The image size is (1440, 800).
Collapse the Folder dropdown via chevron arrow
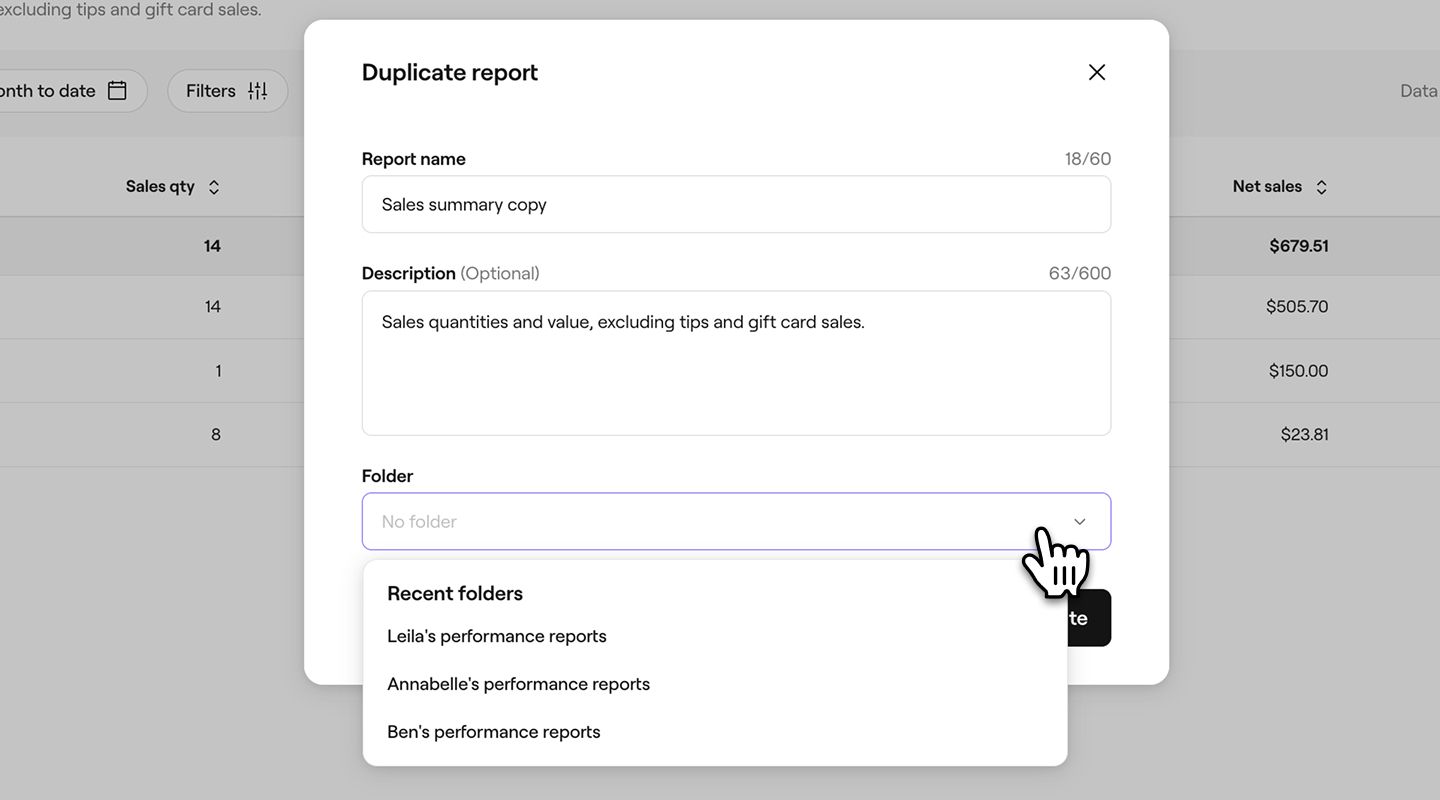point(1079,522)
